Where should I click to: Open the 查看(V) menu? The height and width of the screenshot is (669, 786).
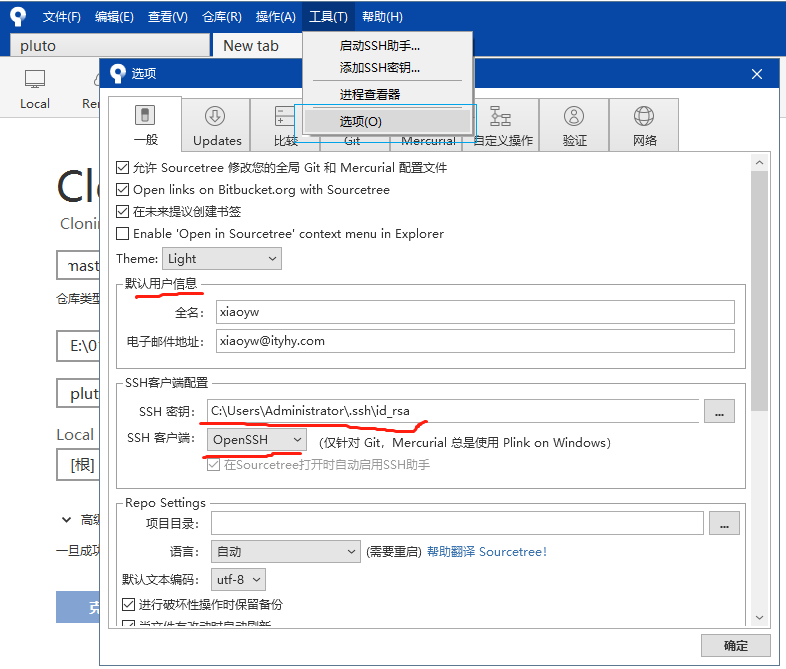167,17
